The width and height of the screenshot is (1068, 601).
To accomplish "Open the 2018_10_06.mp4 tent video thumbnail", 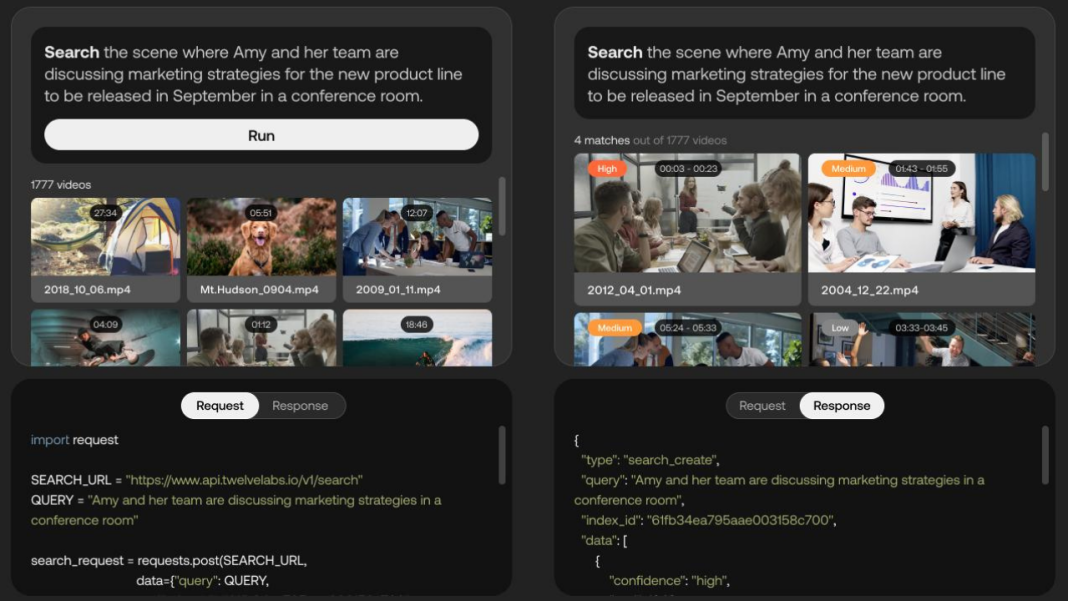I will [x=106, y=236].
